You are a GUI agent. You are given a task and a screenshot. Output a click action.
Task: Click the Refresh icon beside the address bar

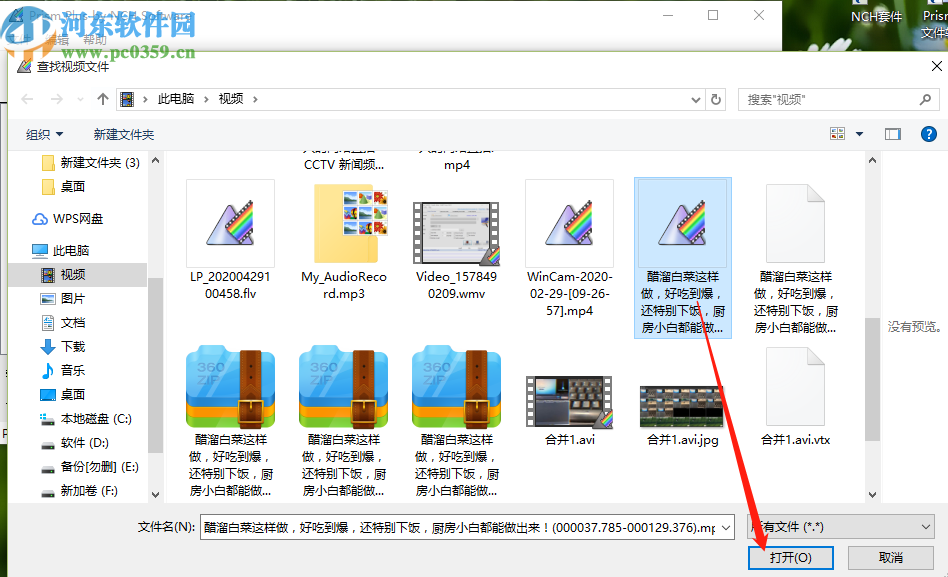pos(716,99)
